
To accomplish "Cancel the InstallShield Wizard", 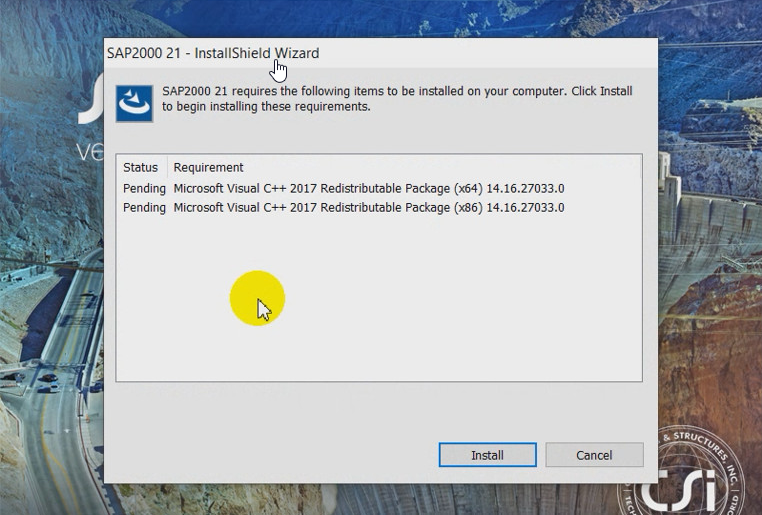I will pos(594,455).
